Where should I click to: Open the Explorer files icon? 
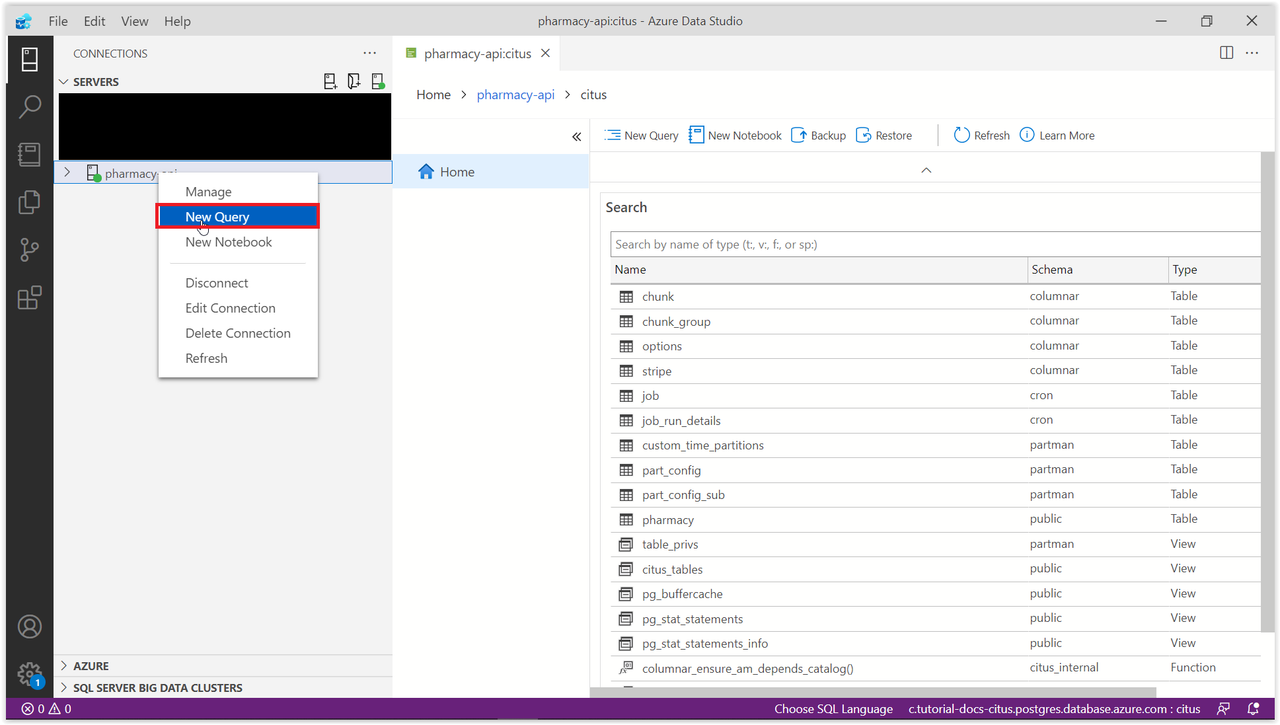(30, 202)
